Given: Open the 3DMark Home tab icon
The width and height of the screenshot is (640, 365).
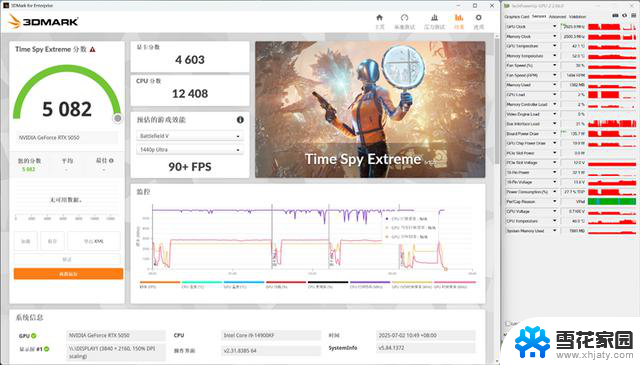Looking at the screenshot, I should point(379,18).
